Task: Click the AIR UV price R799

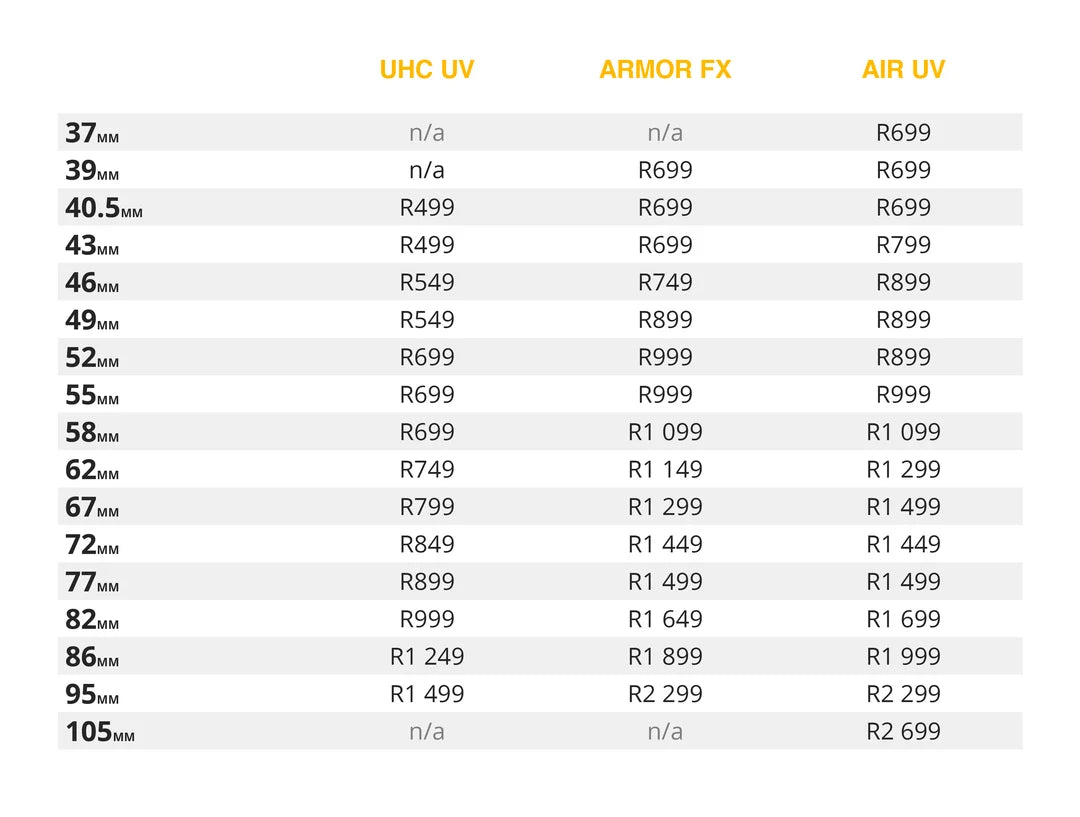Action: tap(903, 245)
